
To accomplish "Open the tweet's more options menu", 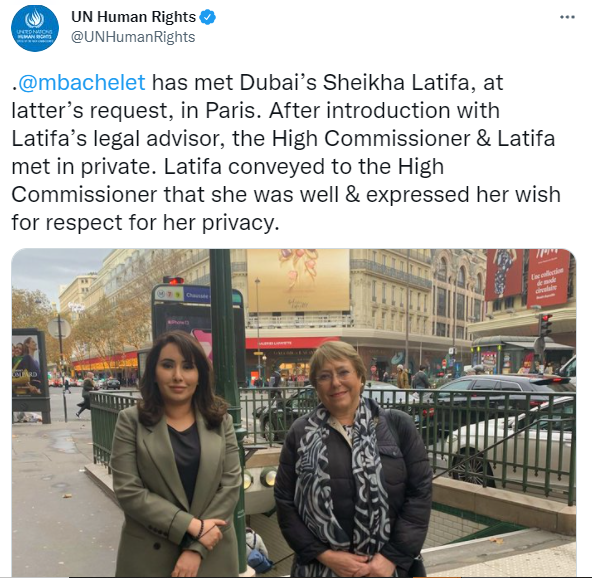I will pos(567,17).
